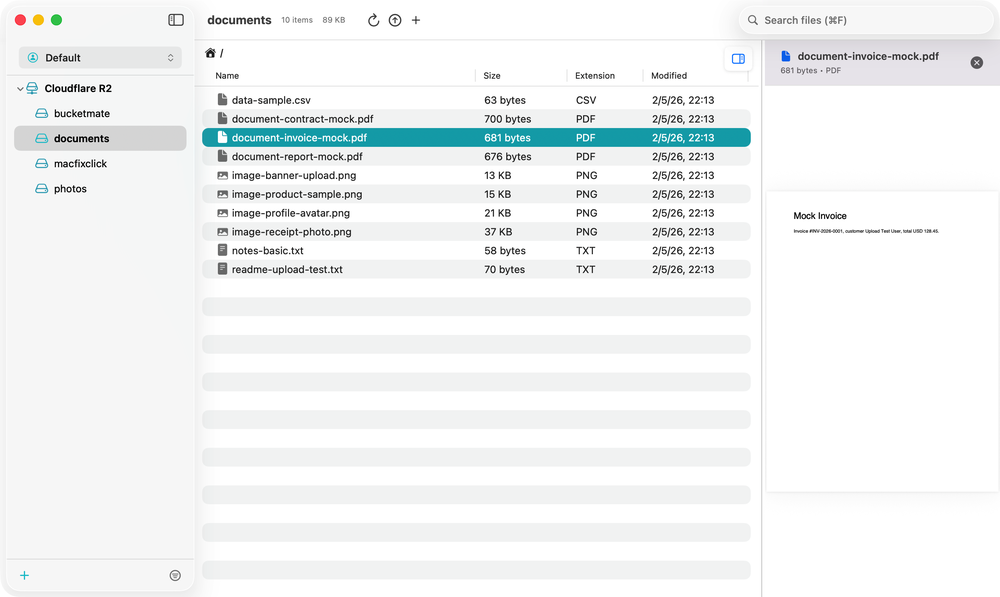Select image-receipt-photo.png file name
This screenshot has height=597, width=1000.
point(291,232)
